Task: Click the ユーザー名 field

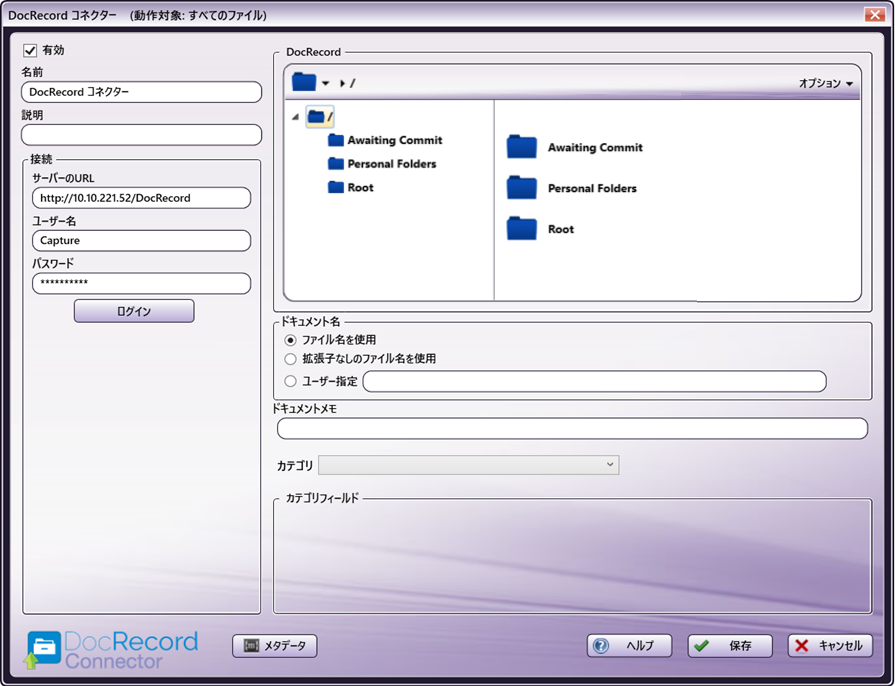Action: (x=142, y=241)
